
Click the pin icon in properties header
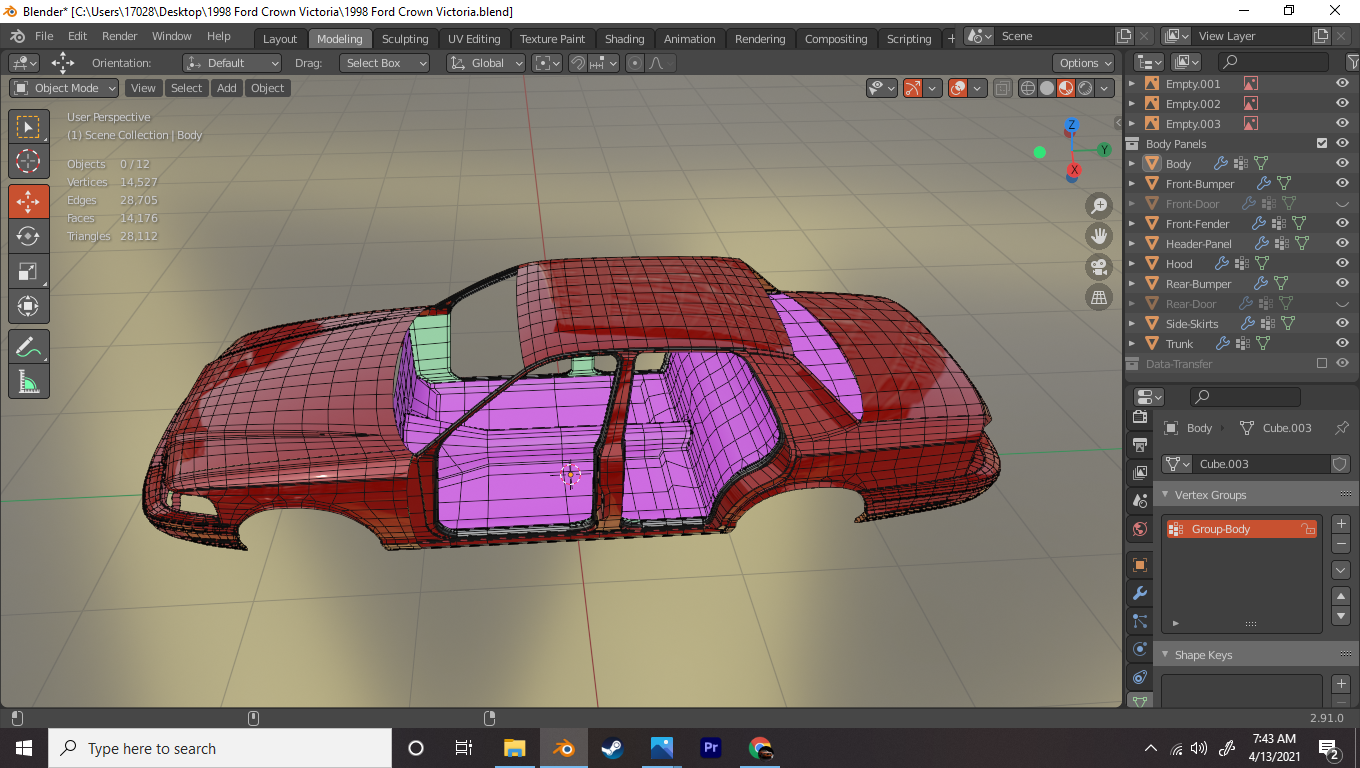point(1342,428)
